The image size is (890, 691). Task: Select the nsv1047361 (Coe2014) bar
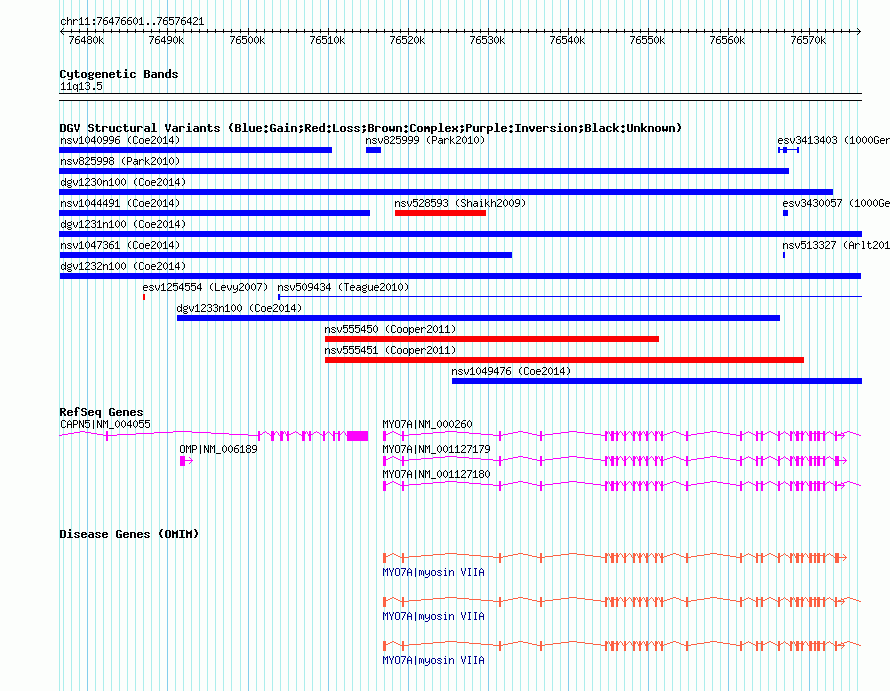(x=286, y=255)
